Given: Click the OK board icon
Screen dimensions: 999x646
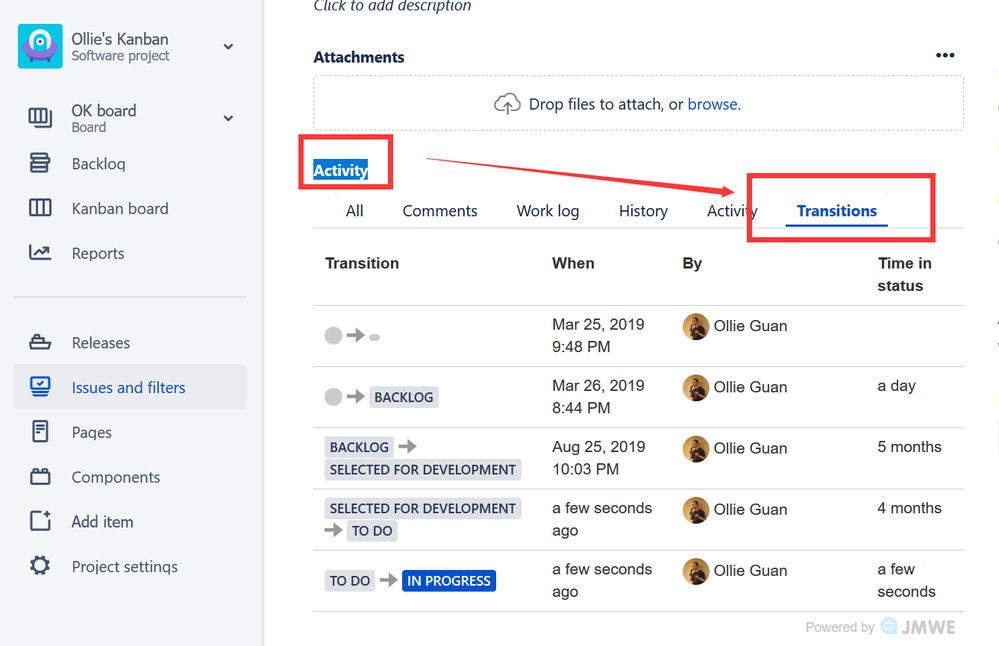Looking at the screenshot, I should 40,118.
